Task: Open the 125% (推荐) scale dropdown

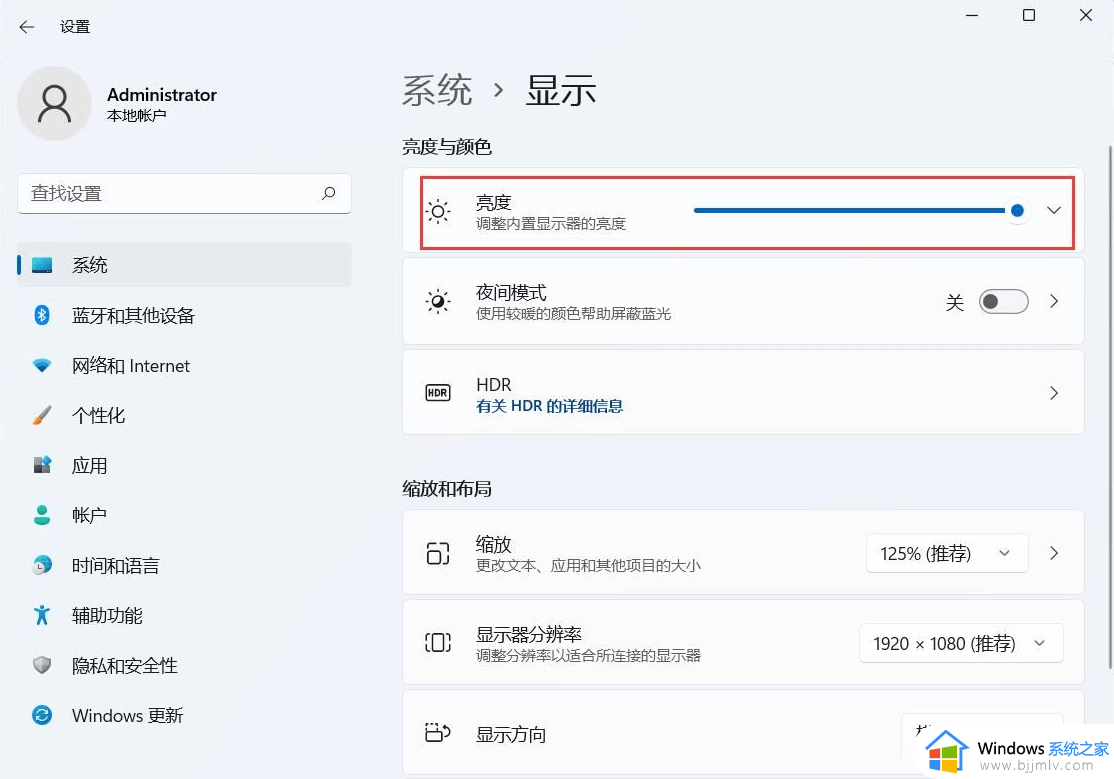Action: click(946, 553)
